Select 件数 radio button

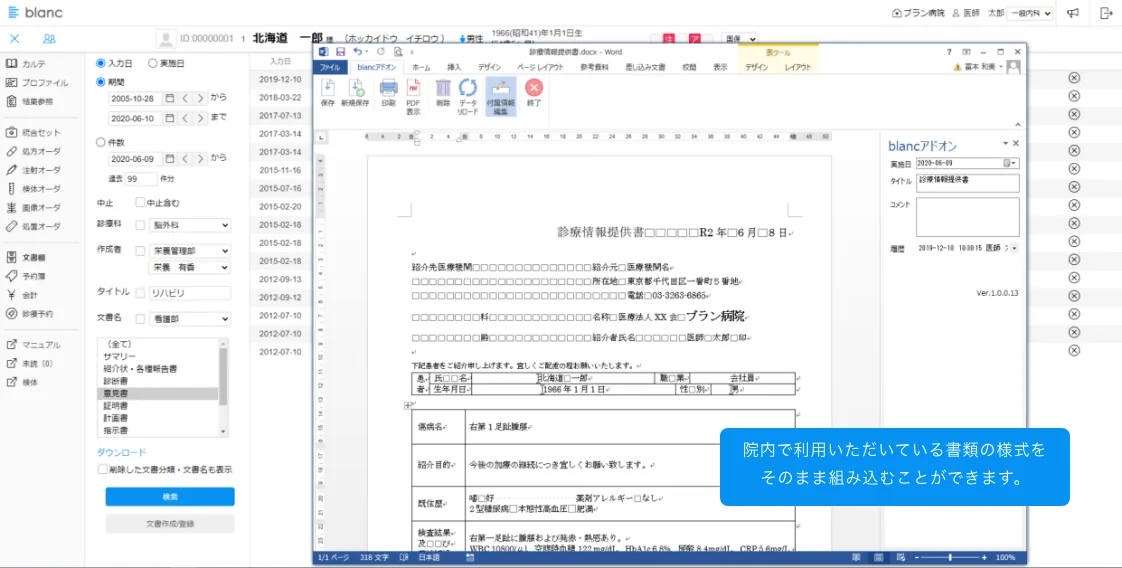tap(101, 142)
